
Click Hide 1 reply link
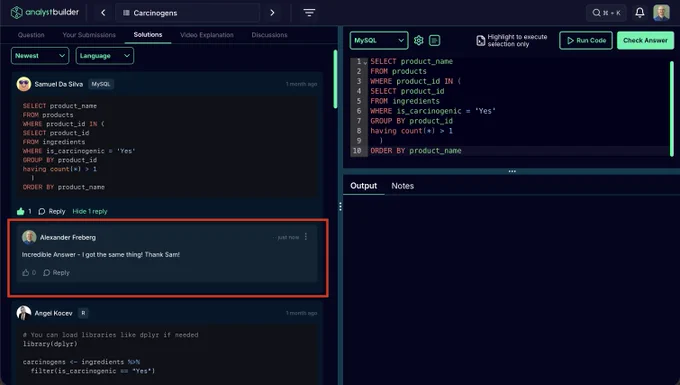(90, 211)
